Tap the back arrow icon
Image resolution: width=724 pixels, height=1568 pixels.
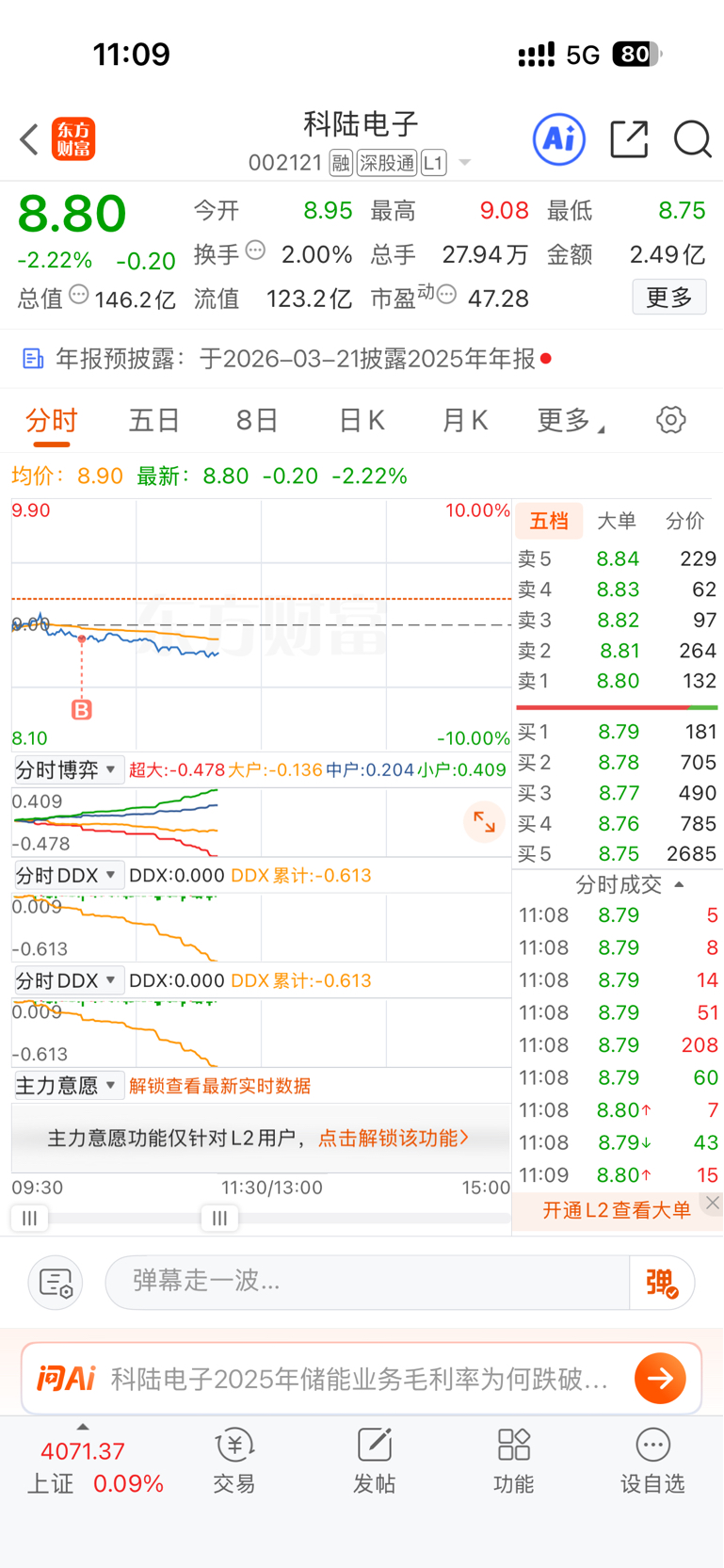click(29, 139)
